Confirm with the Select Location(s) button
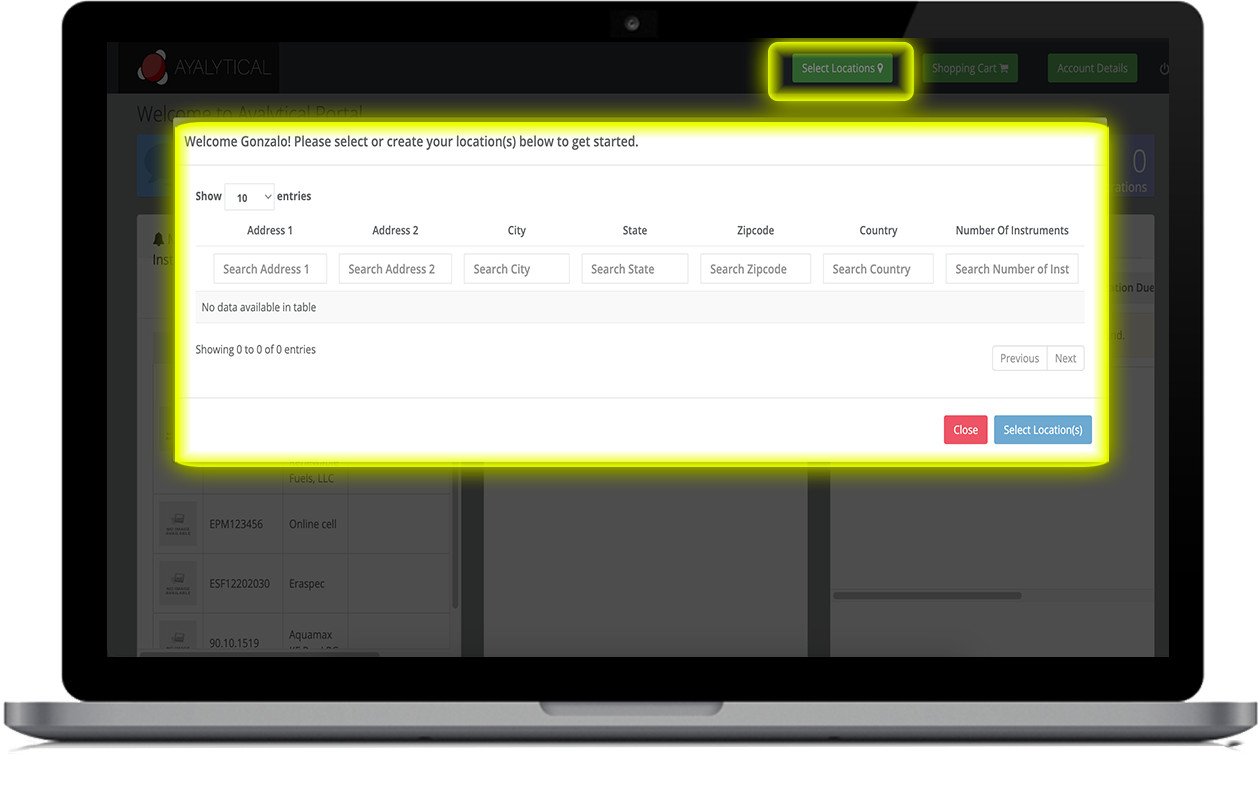Screen dimensions: 1260x799 click(1042, 430)
